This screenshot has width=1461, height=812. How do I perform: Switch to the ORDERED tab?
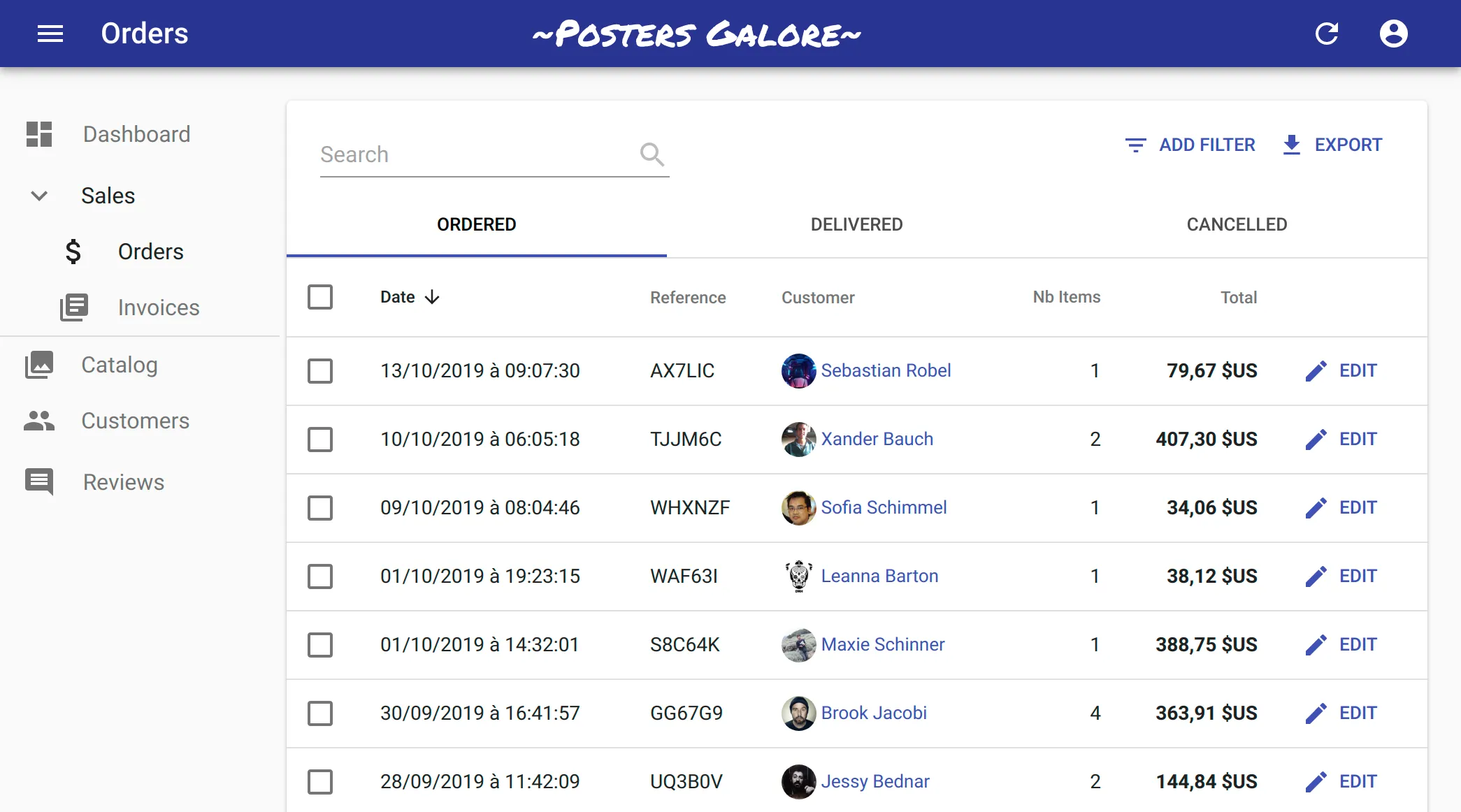[x=477, y=224]
